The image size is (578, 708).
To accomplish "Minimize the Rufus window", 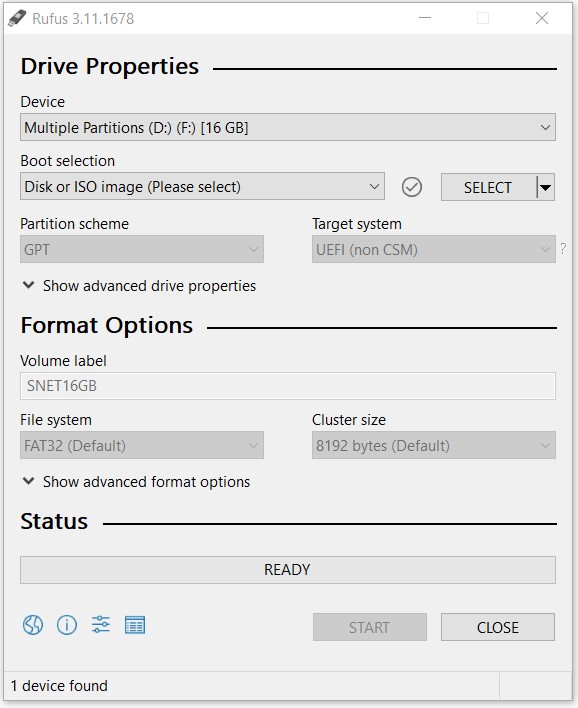I will (x=425, y=18).
